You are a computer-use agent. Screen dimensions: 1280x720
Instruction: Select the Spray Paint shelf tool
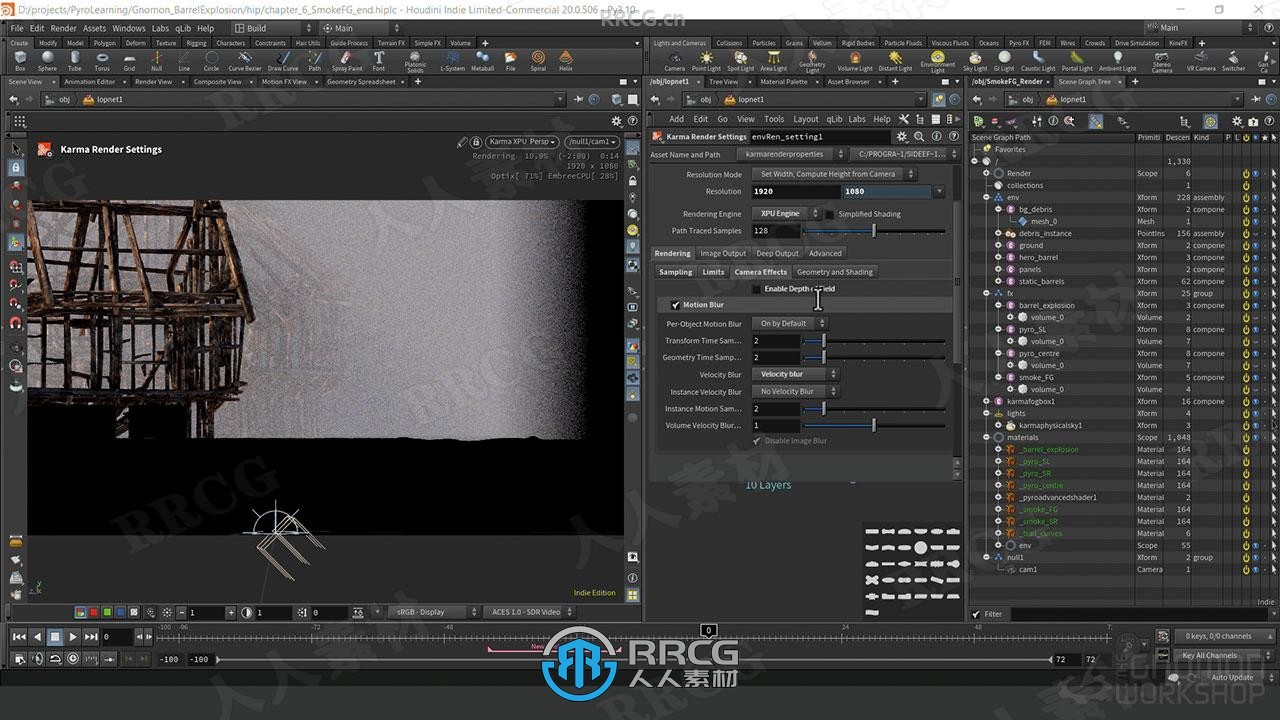click(x=347, y=60)
